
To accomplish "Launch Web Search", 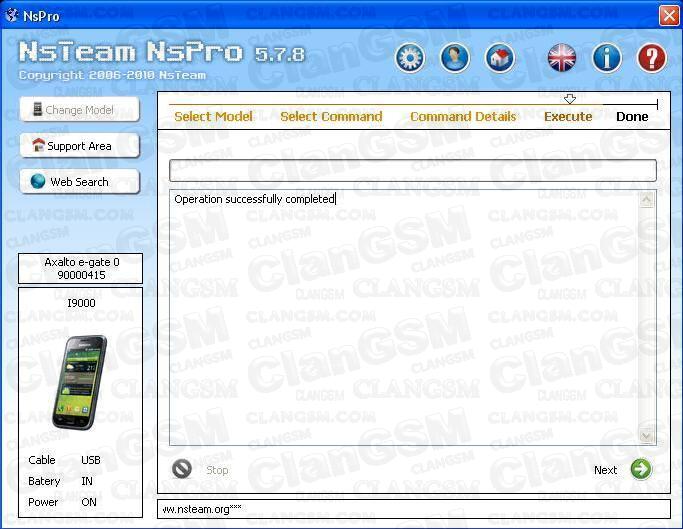I will tap(80, 182).
